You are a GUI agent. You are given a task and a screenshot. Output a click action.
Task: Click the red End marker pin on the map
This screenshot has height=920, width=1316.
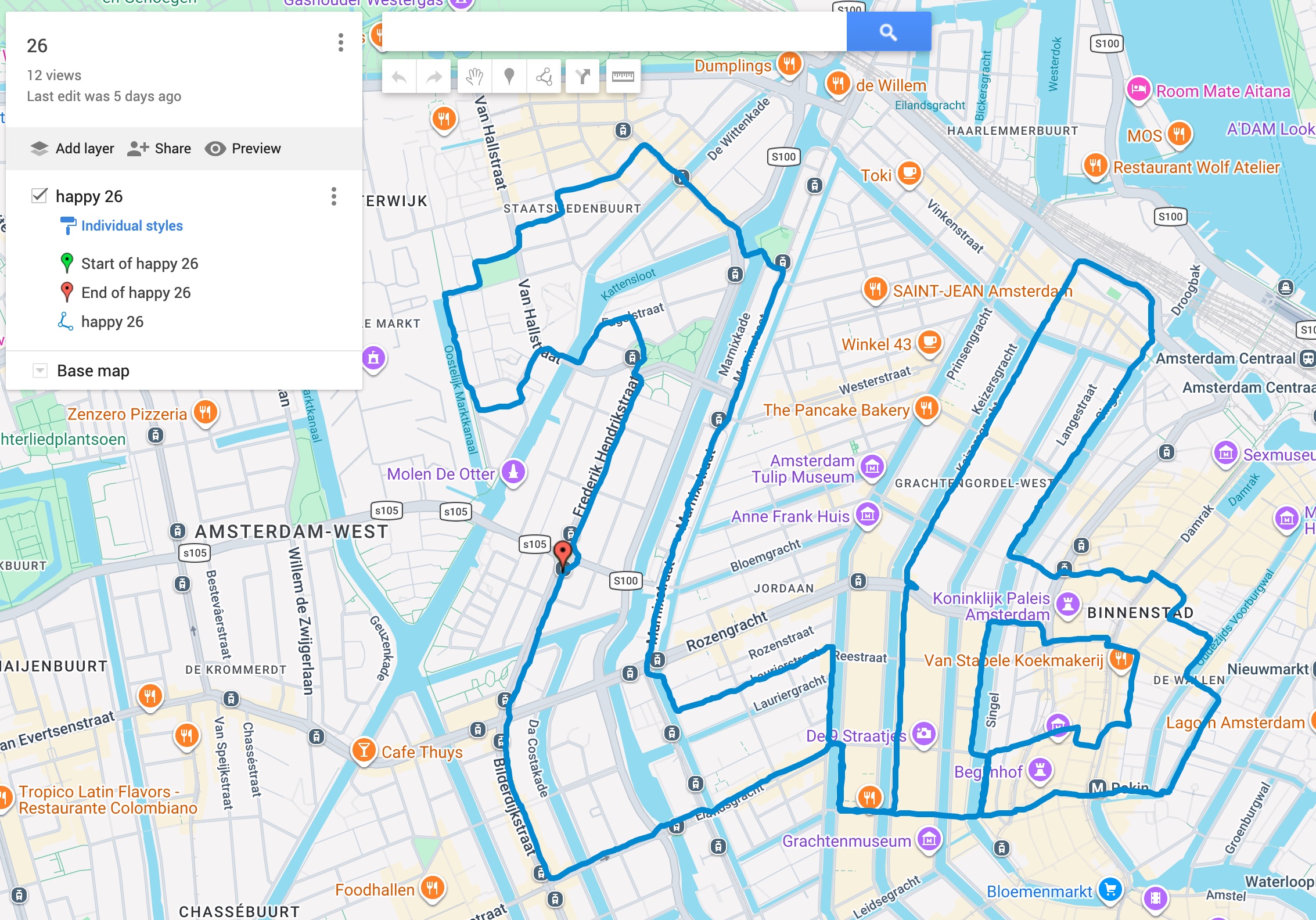click(562, 554)
